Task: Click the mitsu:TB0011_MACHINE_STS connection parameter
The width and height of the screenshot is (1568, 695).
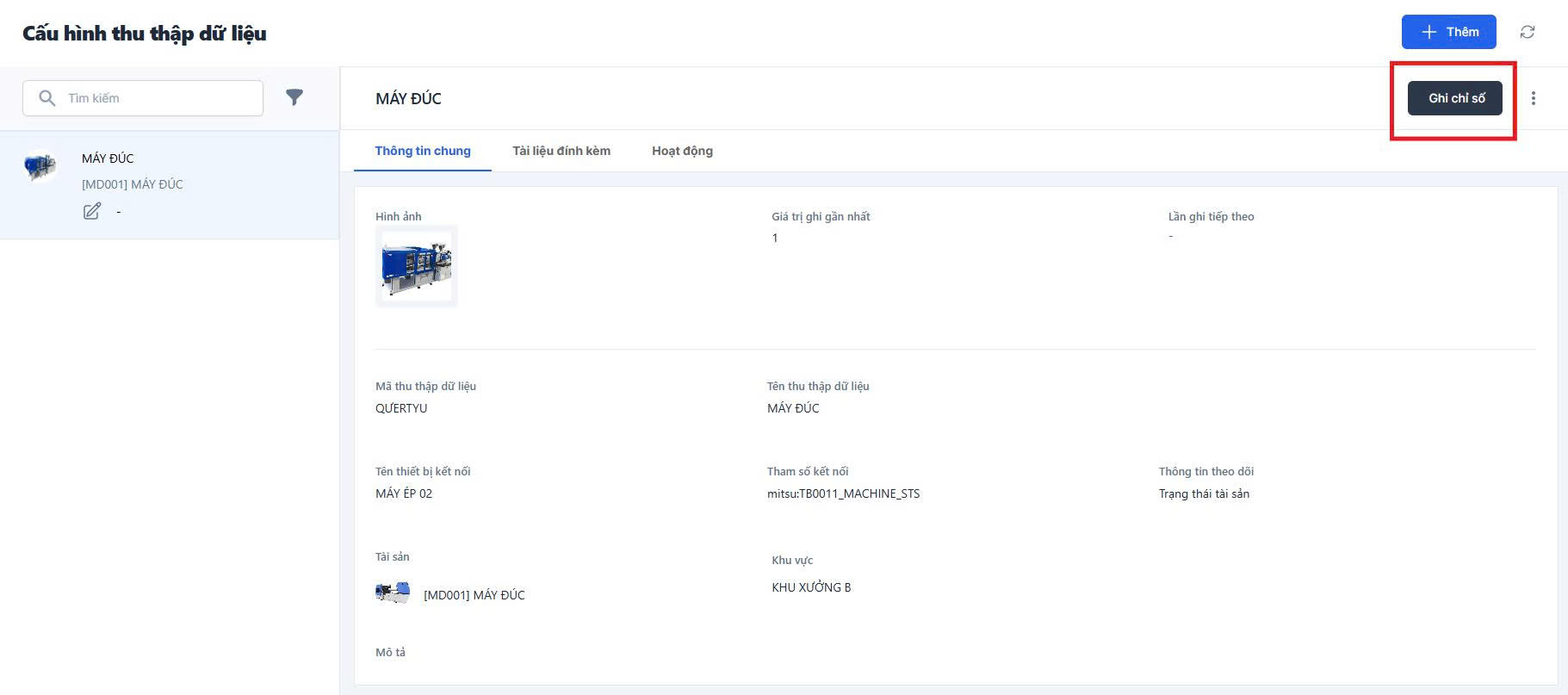Action: click(x=843, y=493)
